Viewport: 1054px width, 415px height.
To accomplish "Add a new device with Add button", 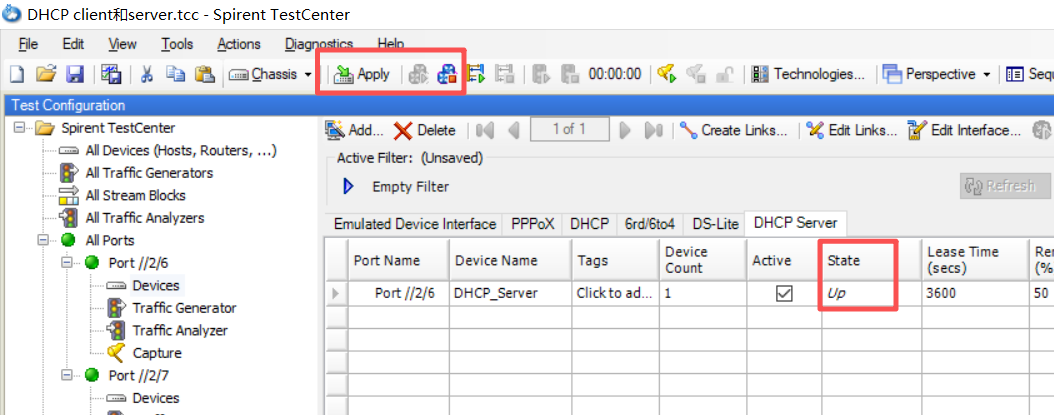I will point(354,130).
